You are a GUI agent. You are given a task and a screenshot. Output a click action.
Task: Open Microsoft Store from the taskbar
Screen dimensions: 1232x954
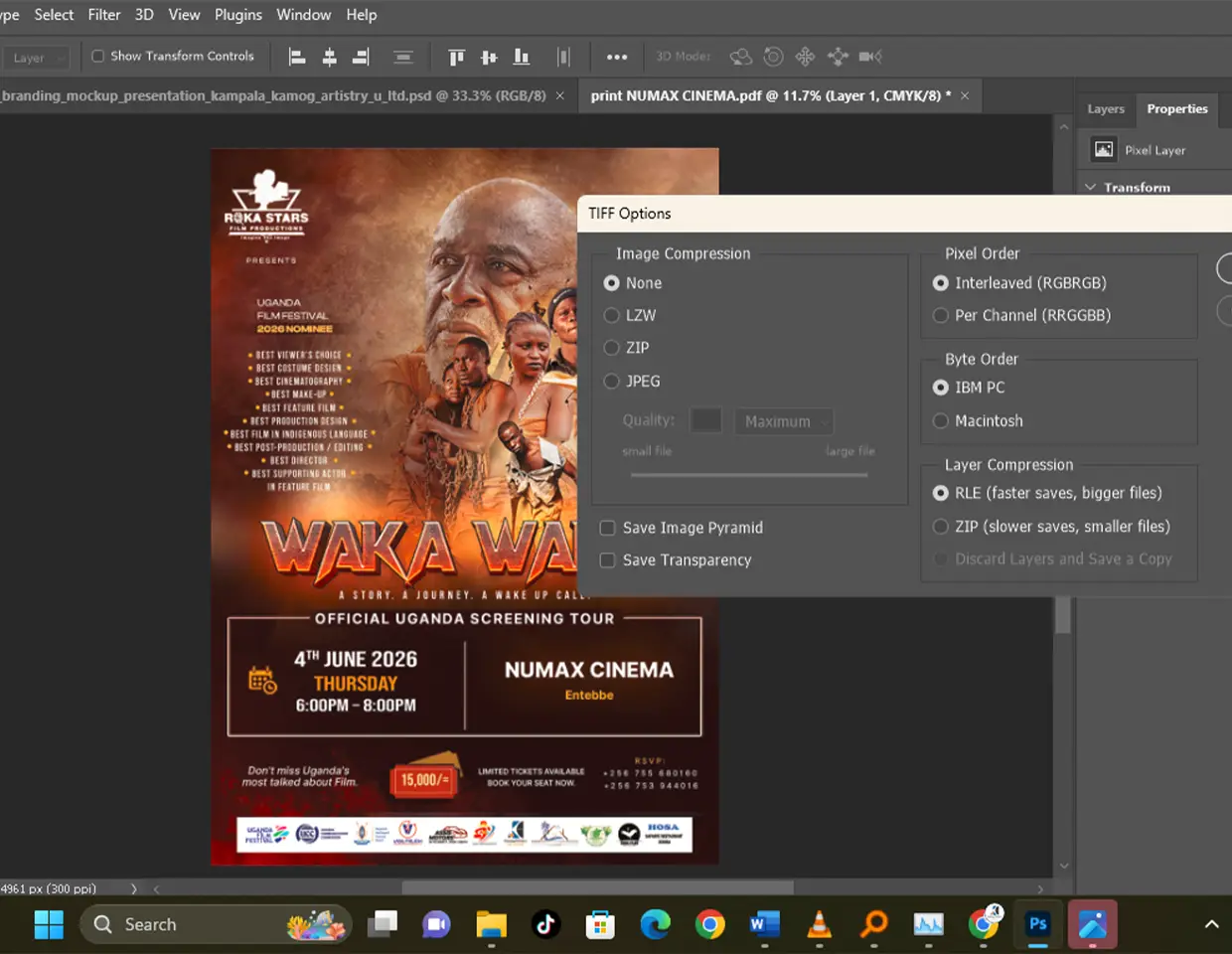(600, 925)
